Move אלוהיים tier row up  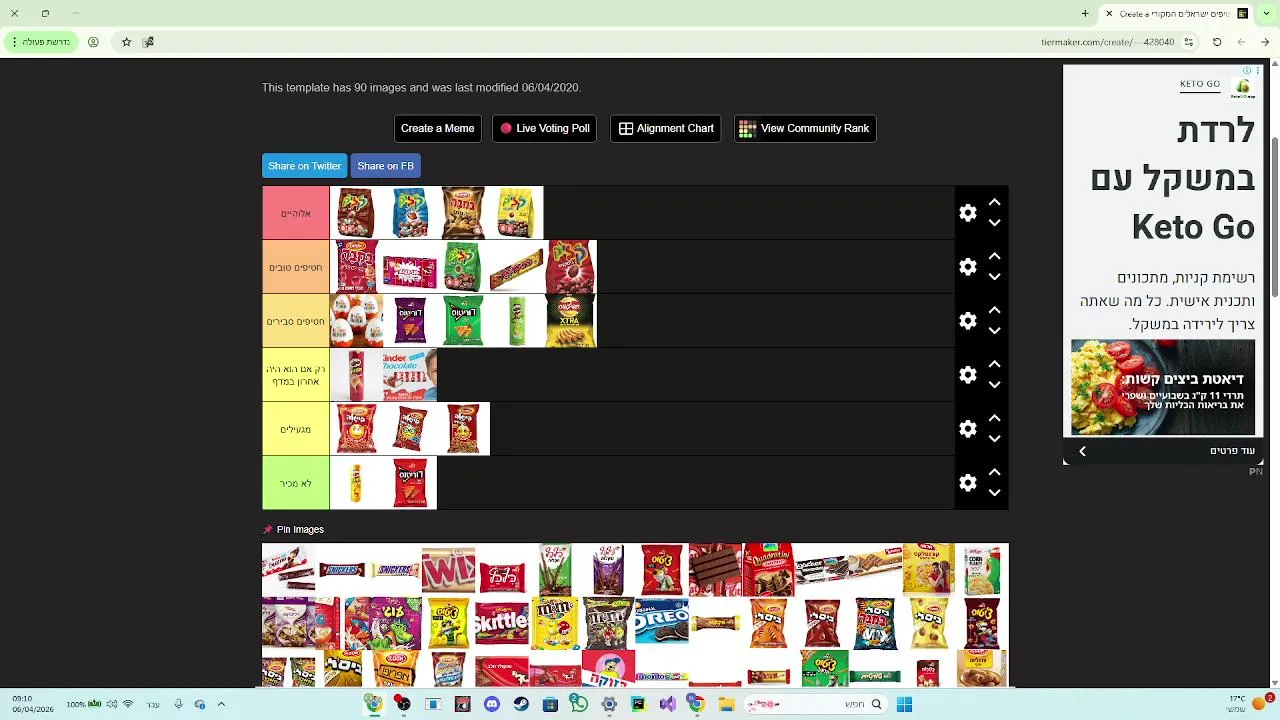tap(994, 202)
